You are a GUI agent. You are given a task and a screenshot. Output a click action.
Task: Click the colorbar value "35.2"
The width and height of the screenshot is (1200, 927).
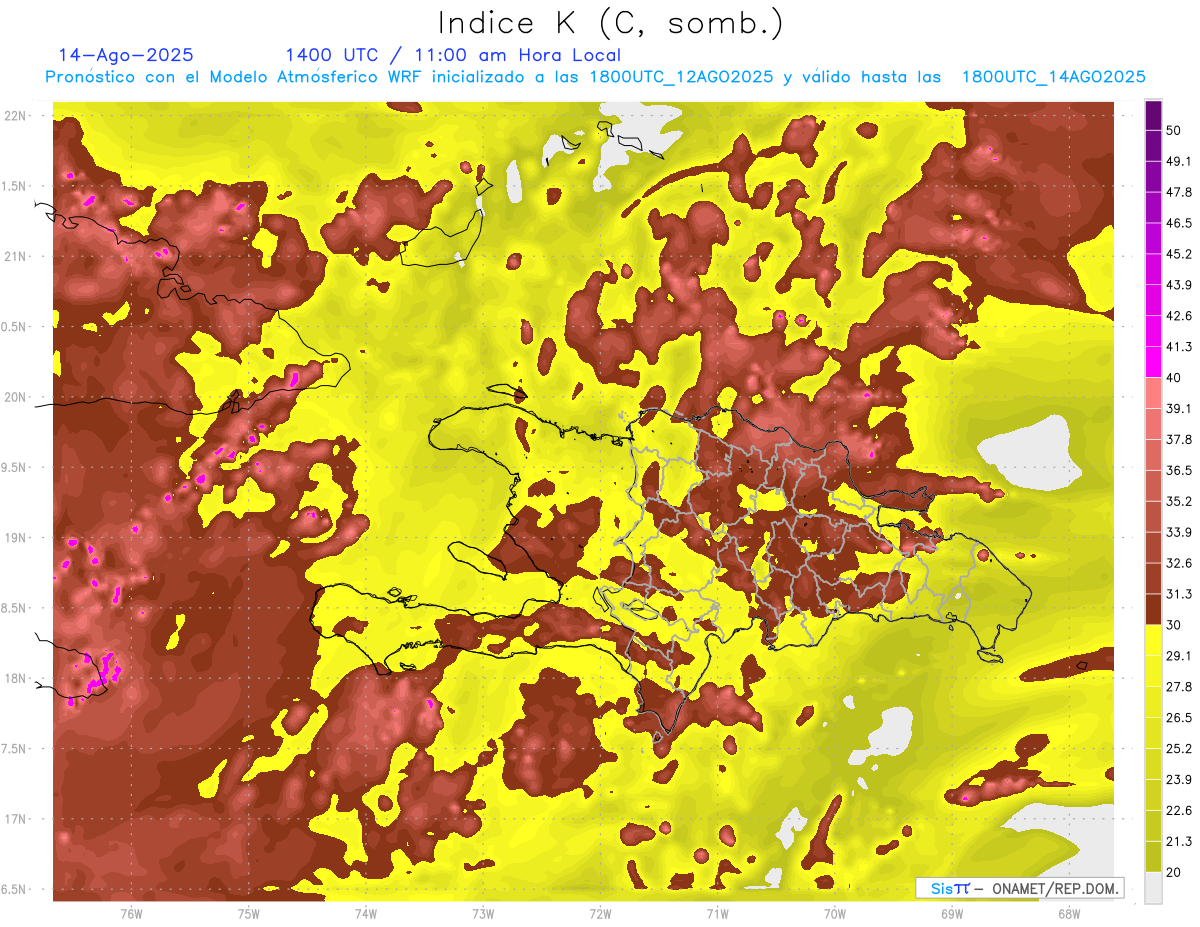[x=1179, y=501]
